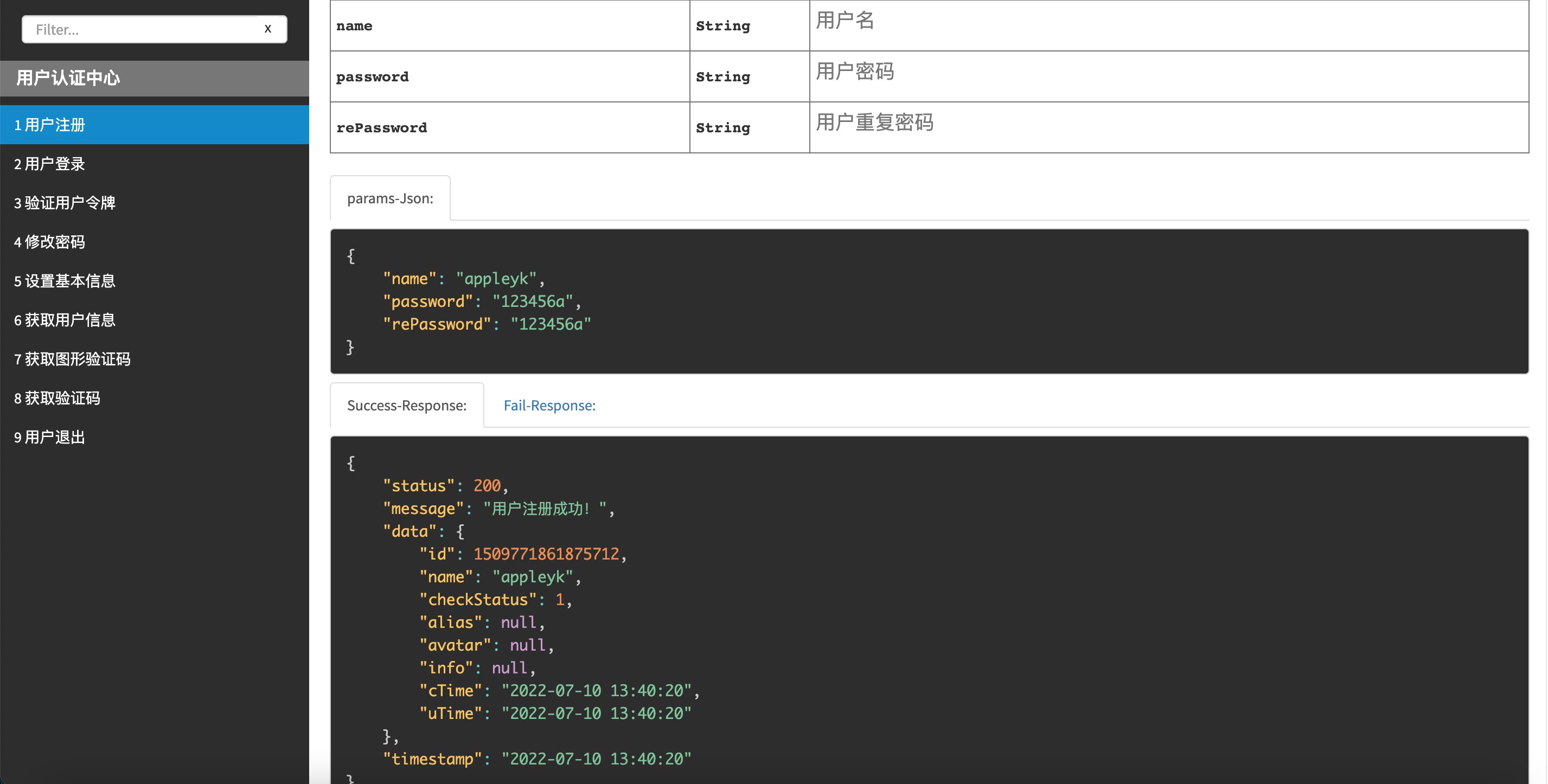Click the timestamp value in response
Viewport: 1548px width, 784px height.
pyautogui.click(x=596, y=759)
